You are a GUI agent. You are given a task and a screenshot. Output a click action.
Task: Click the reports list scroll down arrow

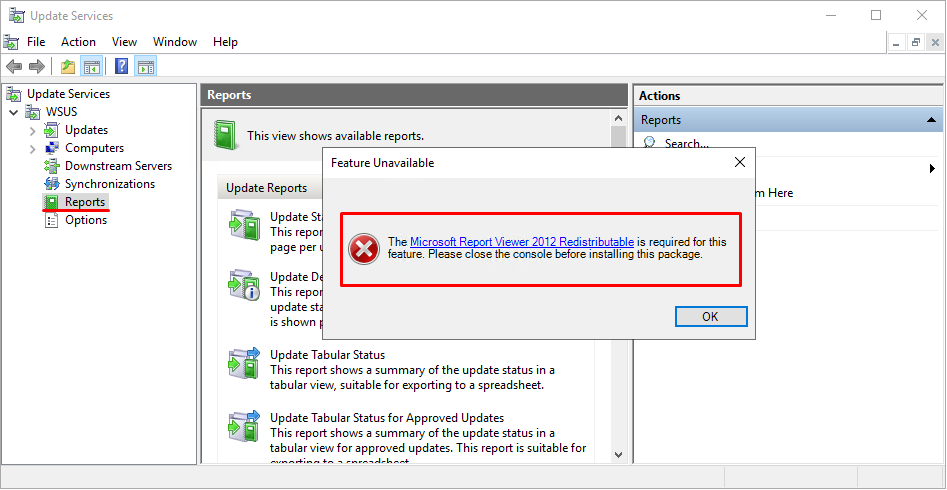click(618, 454)
